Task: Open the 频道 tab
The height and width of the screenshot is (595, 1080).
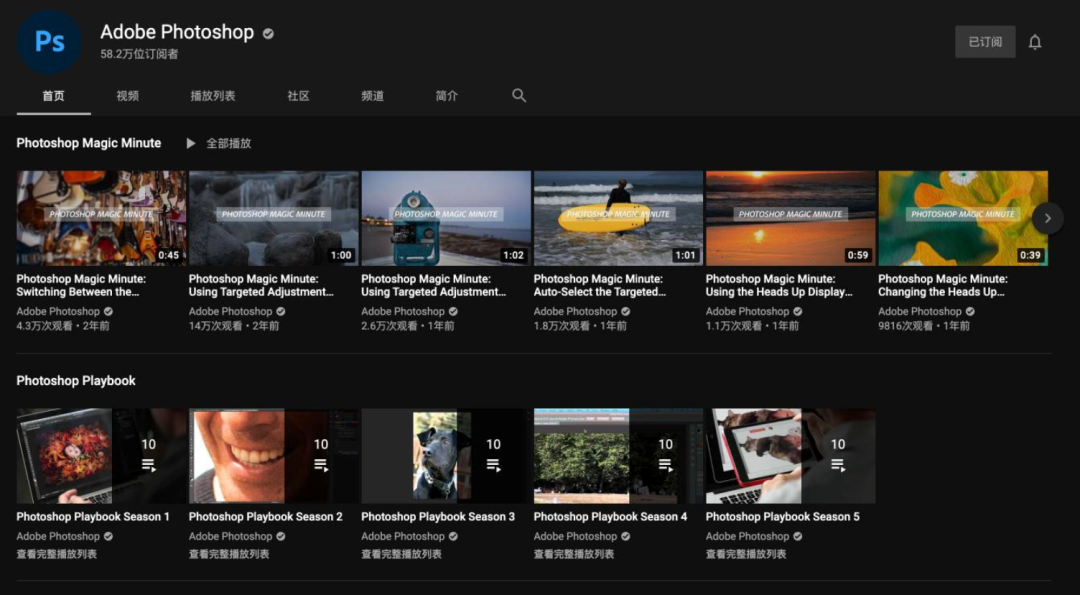Action: point(373,96)
